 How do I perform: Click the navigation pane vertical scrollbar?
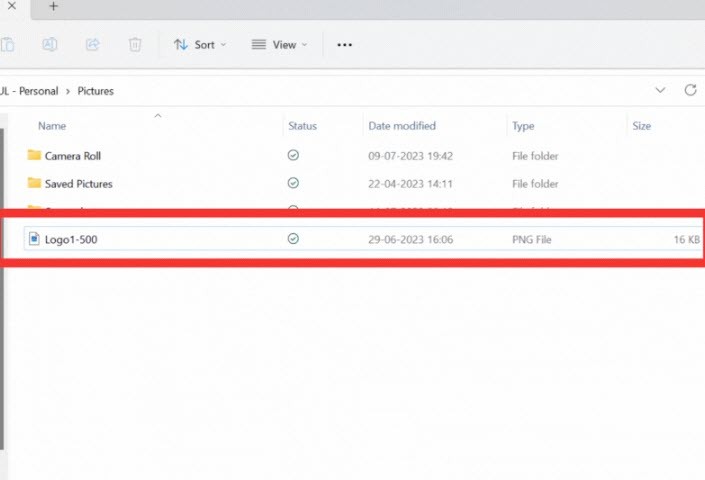2,288
